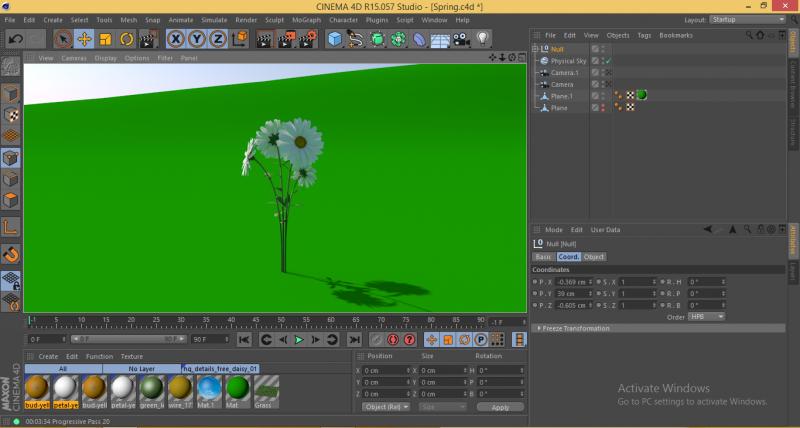800x428 pixels.
Task: Toggle the X axis lock
Action: click(x=176, y=39)
